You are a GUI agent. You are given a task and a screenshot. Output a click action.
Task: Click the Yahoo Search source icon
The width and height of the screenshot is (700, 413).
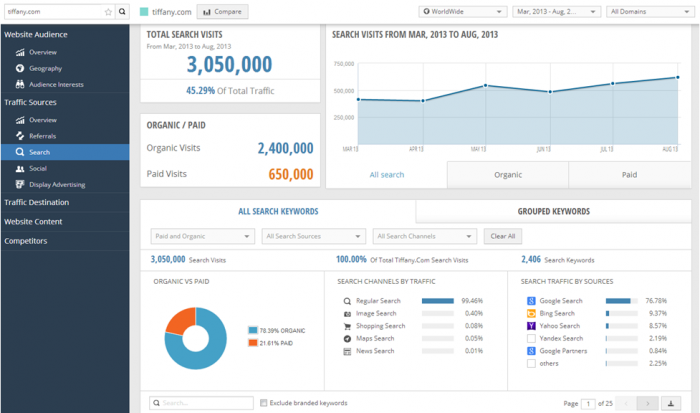(531, 326)
